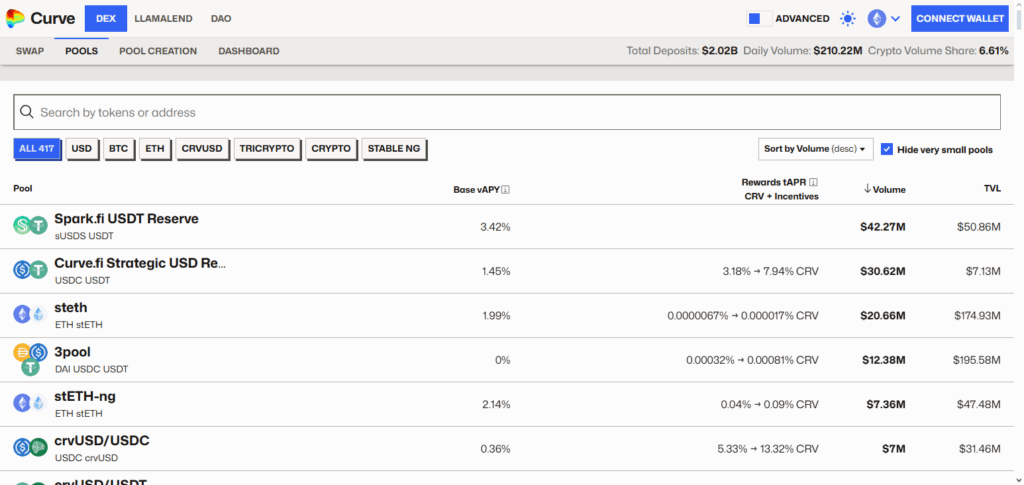Image resolution: width=1024 pixels, height=485 pixels.
Task: Open the DASHBOARD page
Action: [249, 51]
